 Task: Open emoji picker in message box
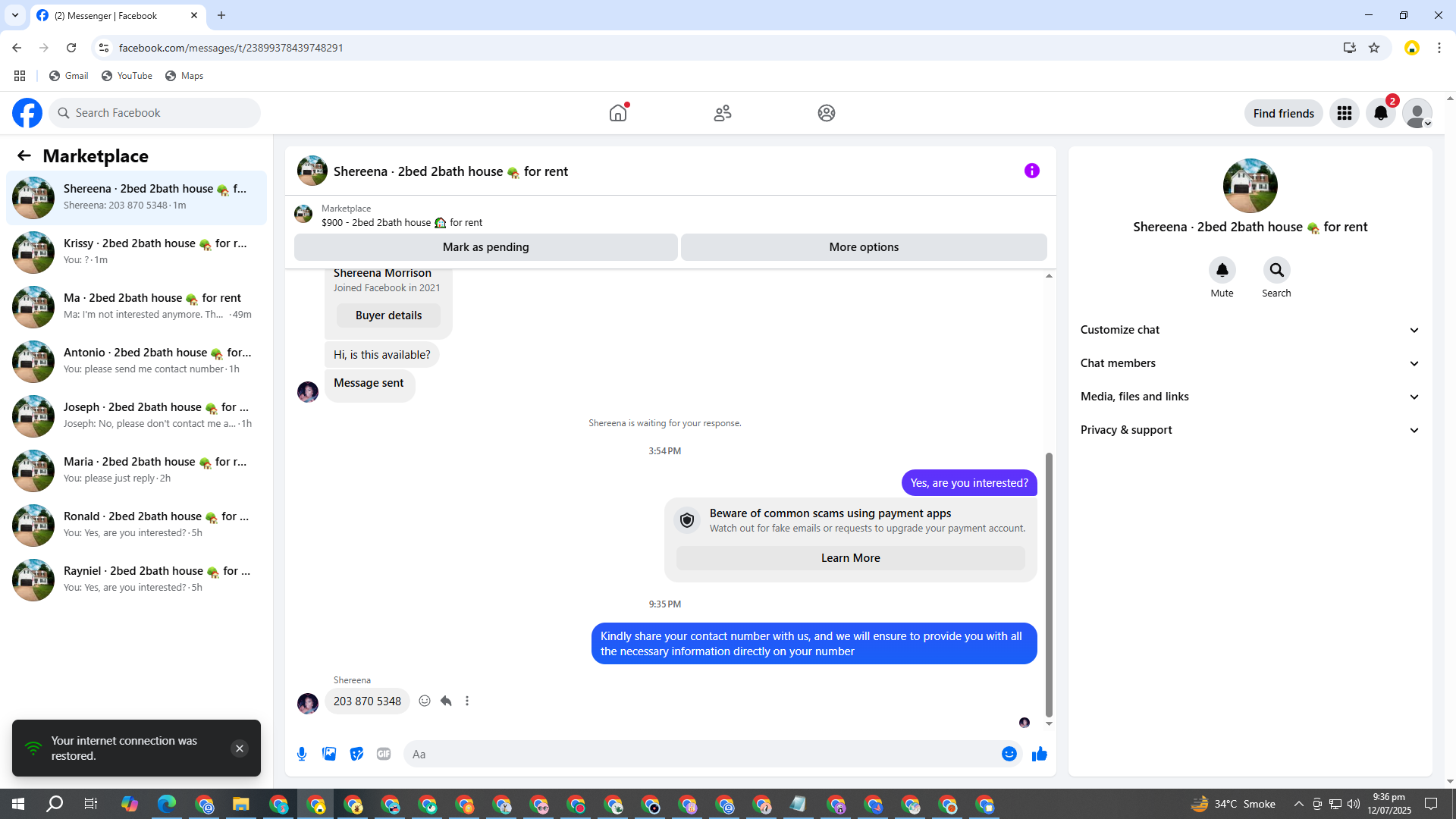(1009, 754)
